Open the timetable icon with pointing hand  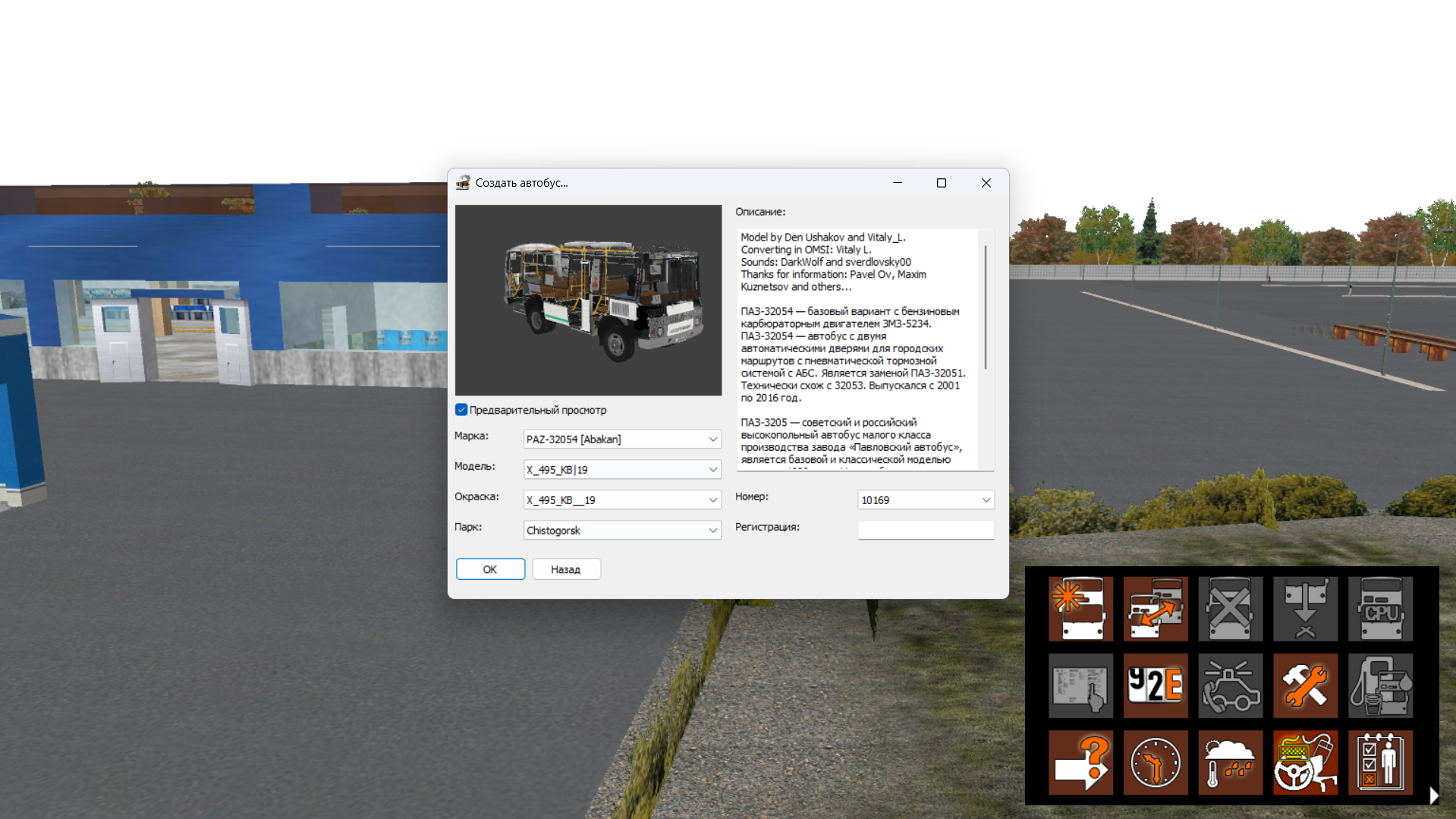1080,685
